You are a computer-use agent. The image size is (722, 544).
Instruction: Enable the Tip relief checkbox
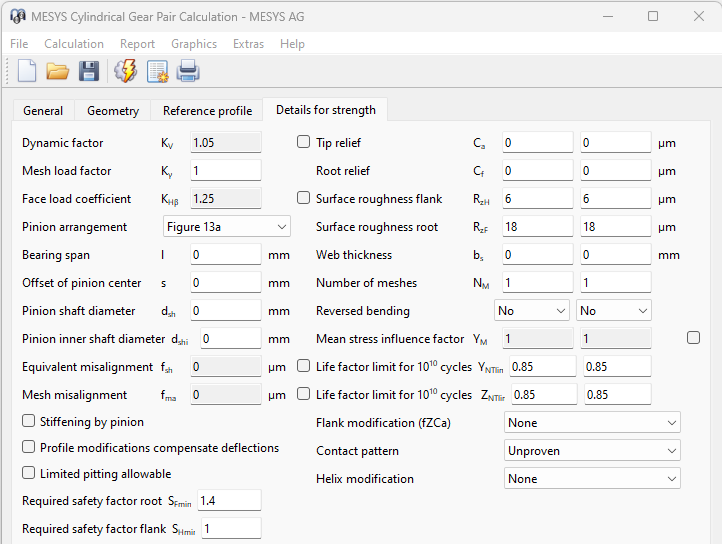pos(304,143)
